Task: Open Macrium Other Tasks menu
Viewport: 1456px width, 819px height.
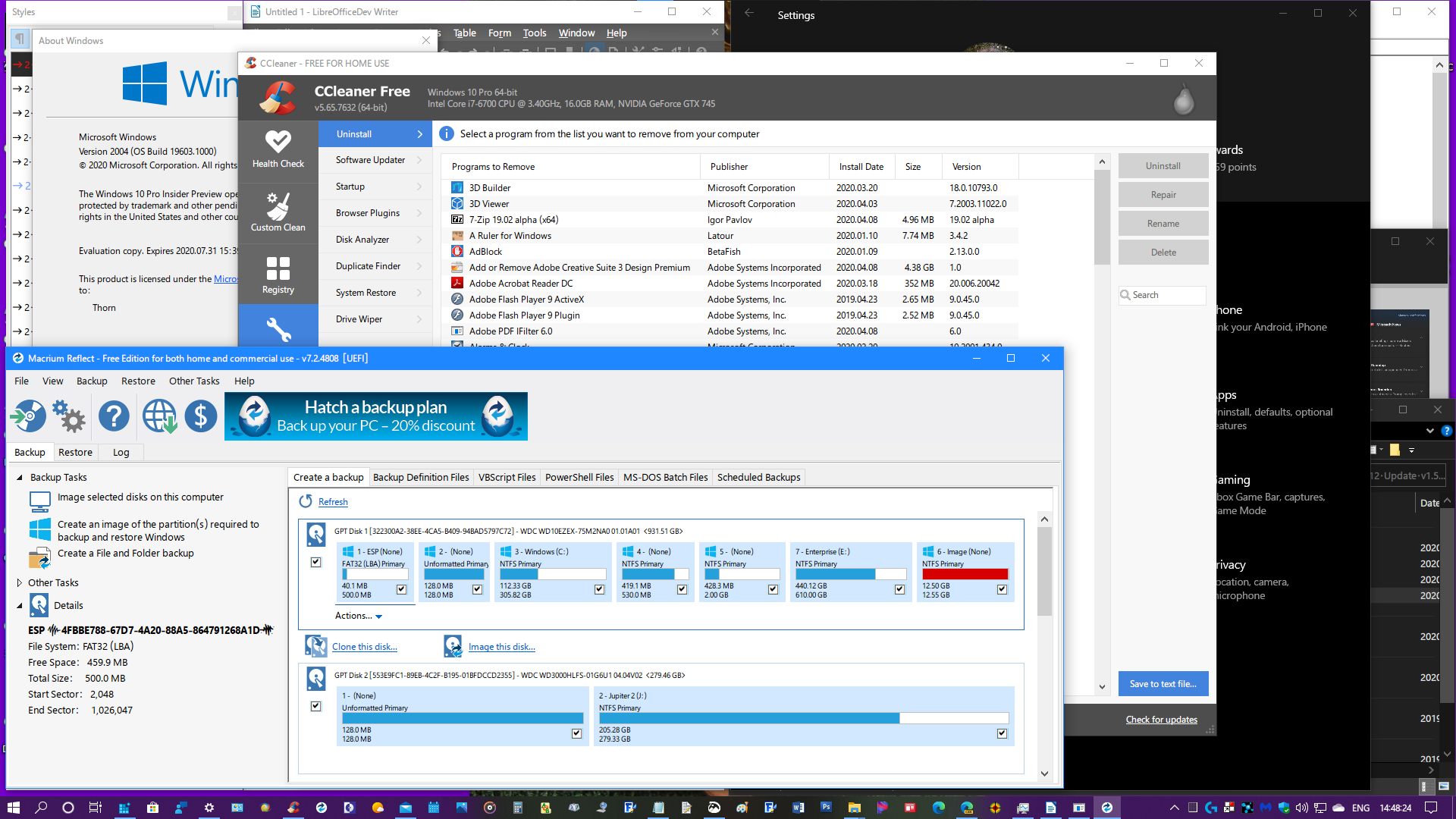Action: click(194, 381)
